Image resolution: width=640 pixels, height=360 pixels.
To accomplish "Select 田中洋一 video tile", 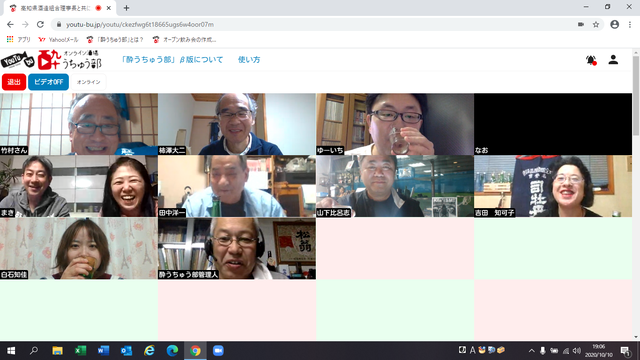I will [x=237, y=186].
